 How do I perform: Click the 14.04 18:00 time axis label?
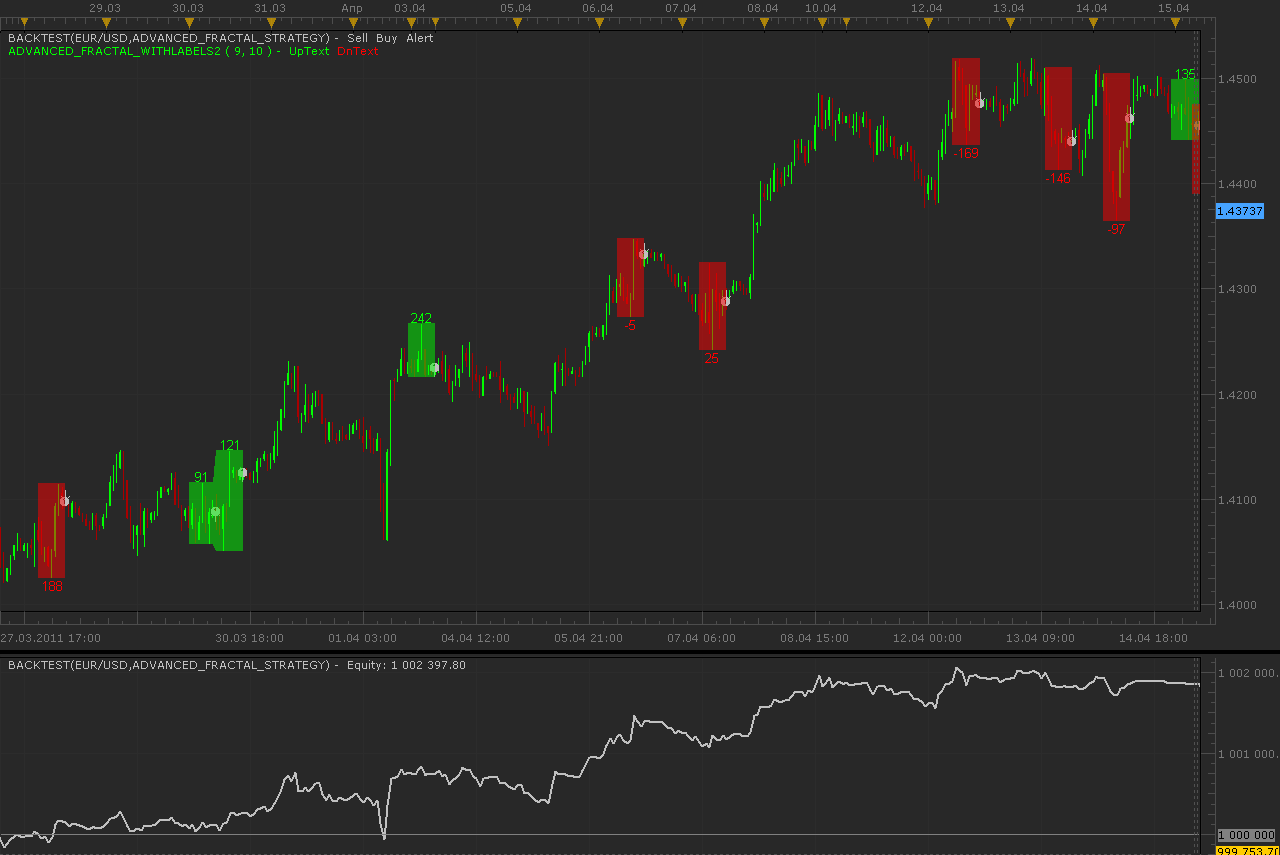click(x=1154, y=638)
